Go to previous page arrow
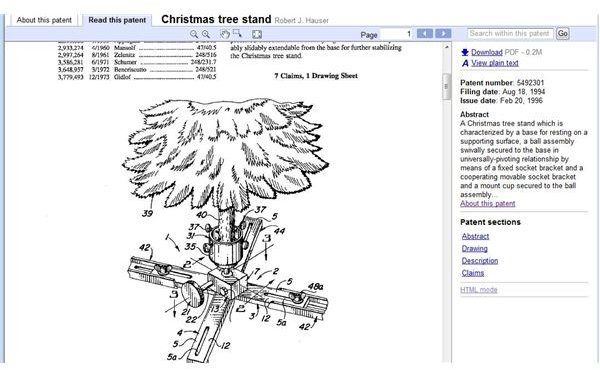The height and width of the screenshot is (370, 600). point(425,34)
